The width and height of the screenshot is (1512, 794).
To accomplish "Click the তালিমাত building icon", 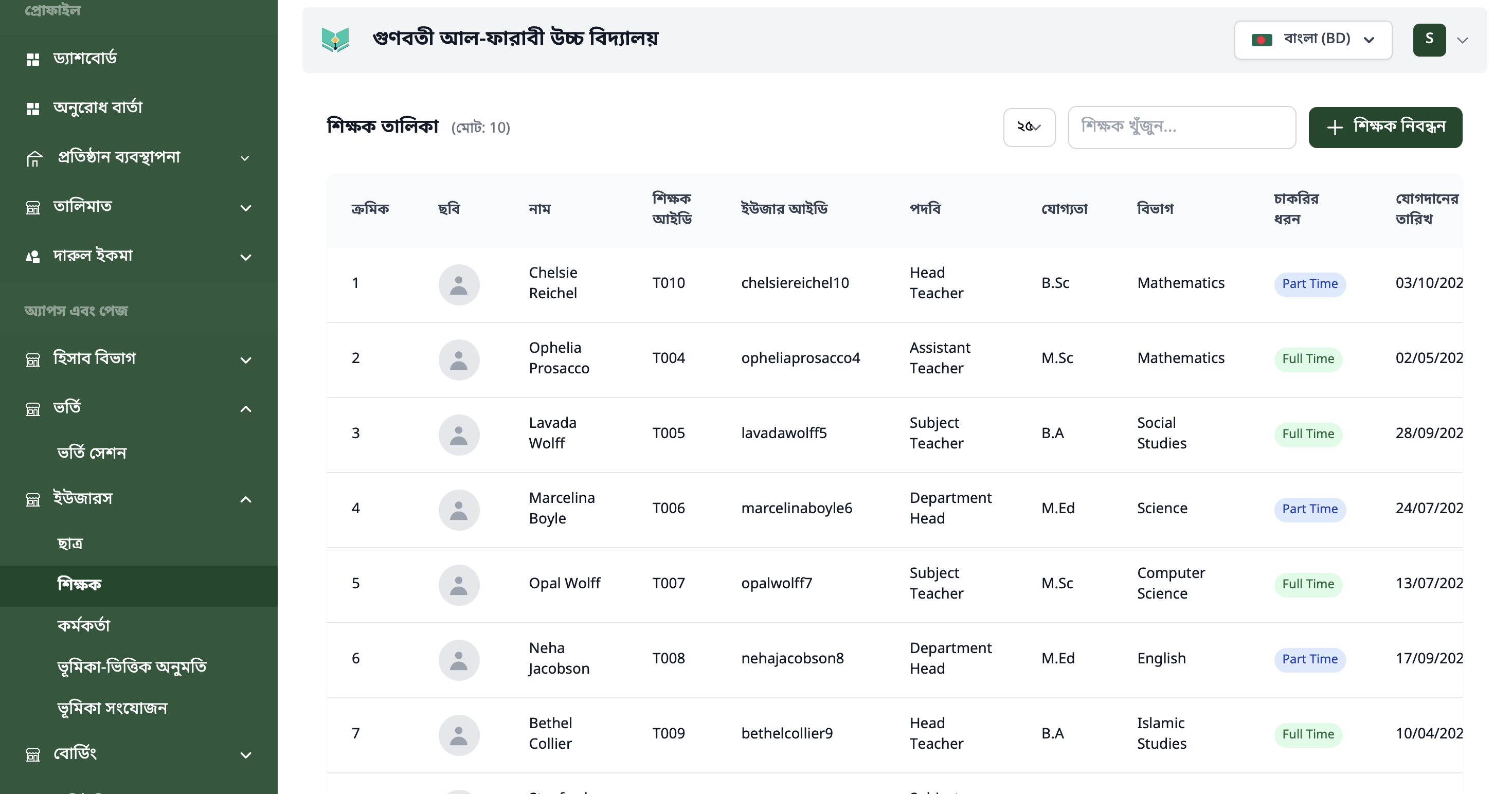I will pos(33,208).
